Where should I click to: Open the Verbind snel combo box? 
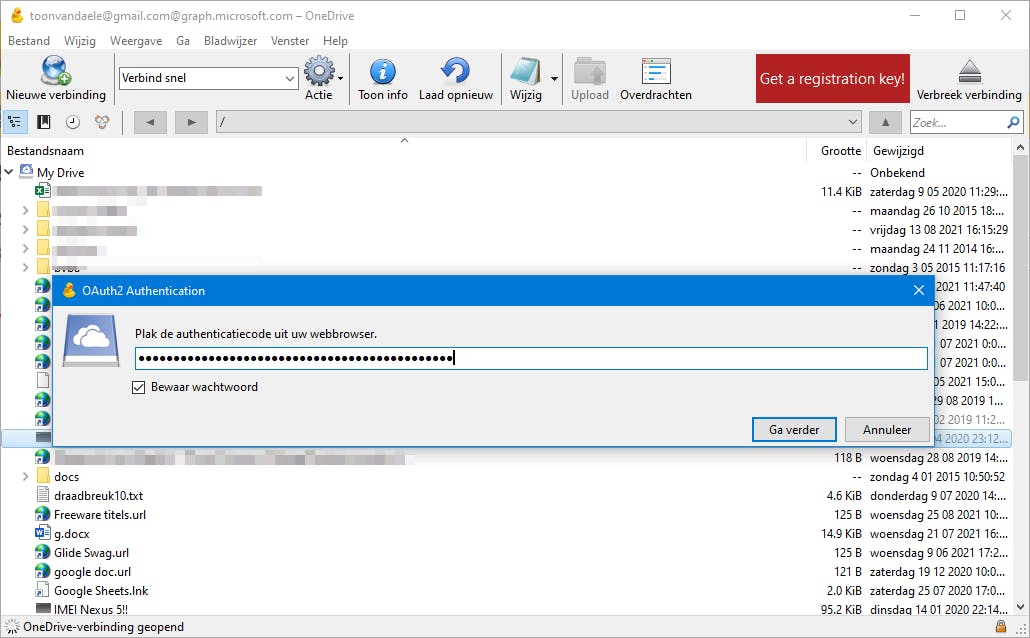pos(208,78)
